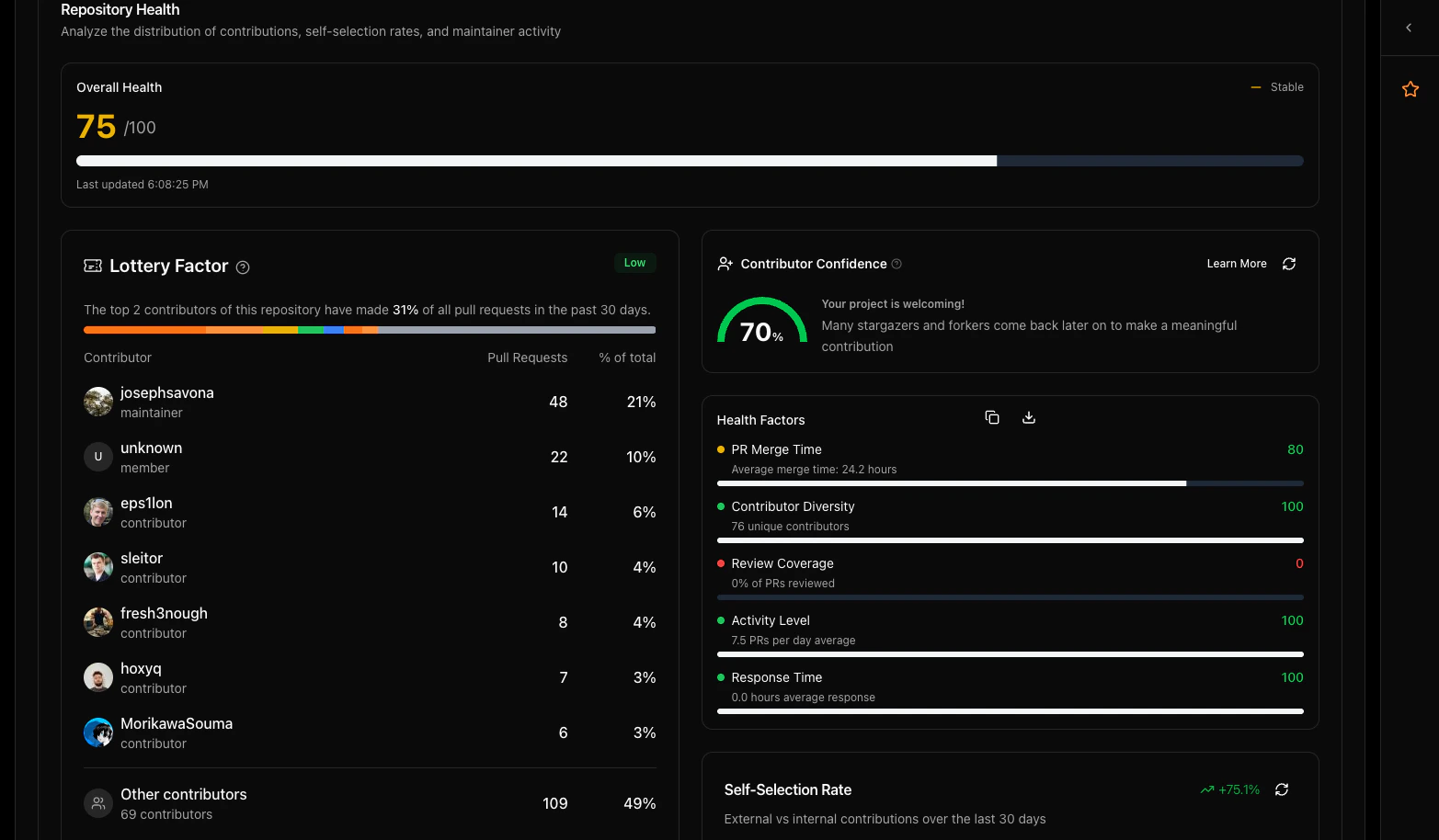1439x840 pixels.
Task: Click the Stable health trend indicator
Action: 1278,86
